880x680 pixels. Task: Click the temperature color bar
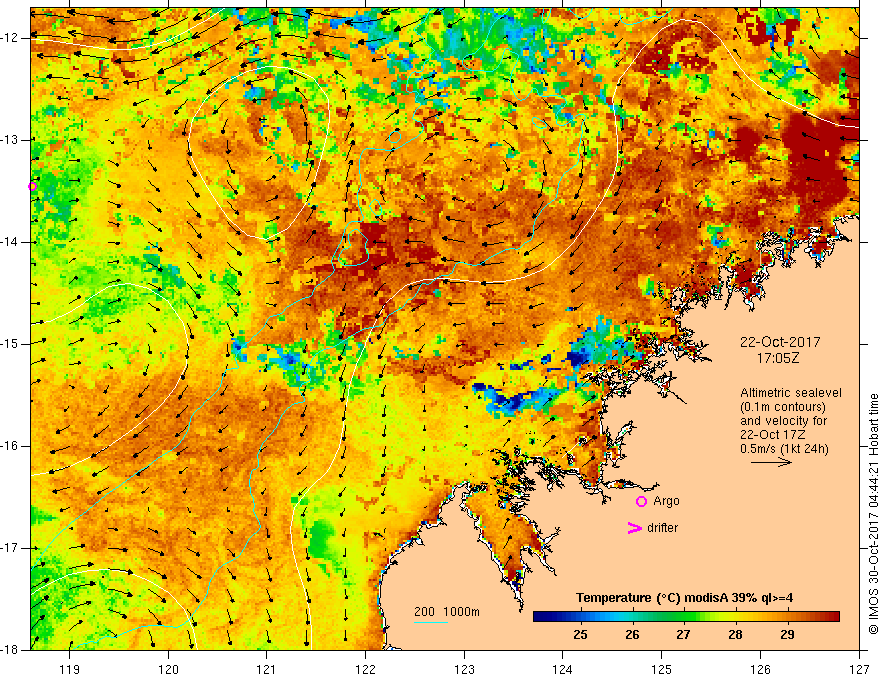coord(686,616)
